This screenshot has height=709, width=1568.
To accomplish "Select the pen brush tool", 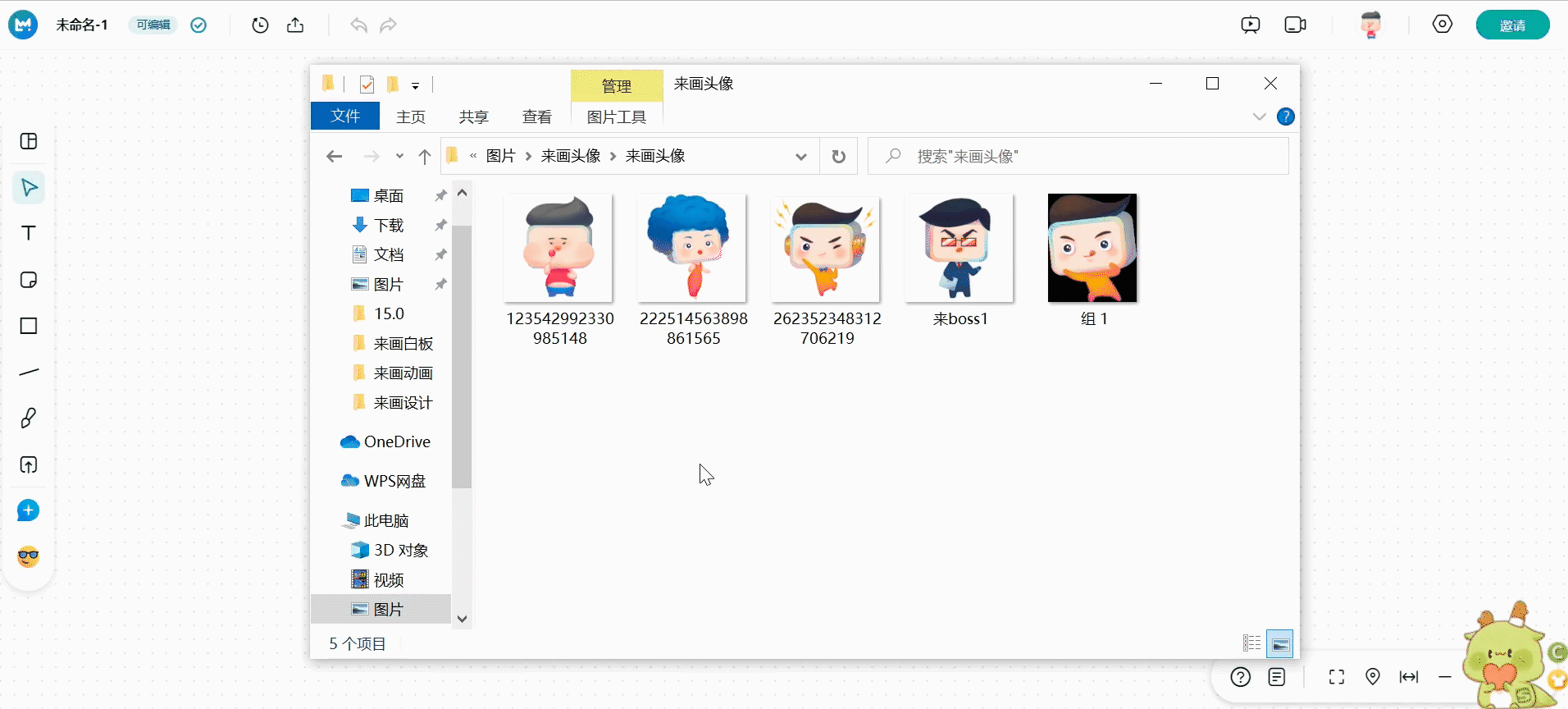I will coord(29,418).
